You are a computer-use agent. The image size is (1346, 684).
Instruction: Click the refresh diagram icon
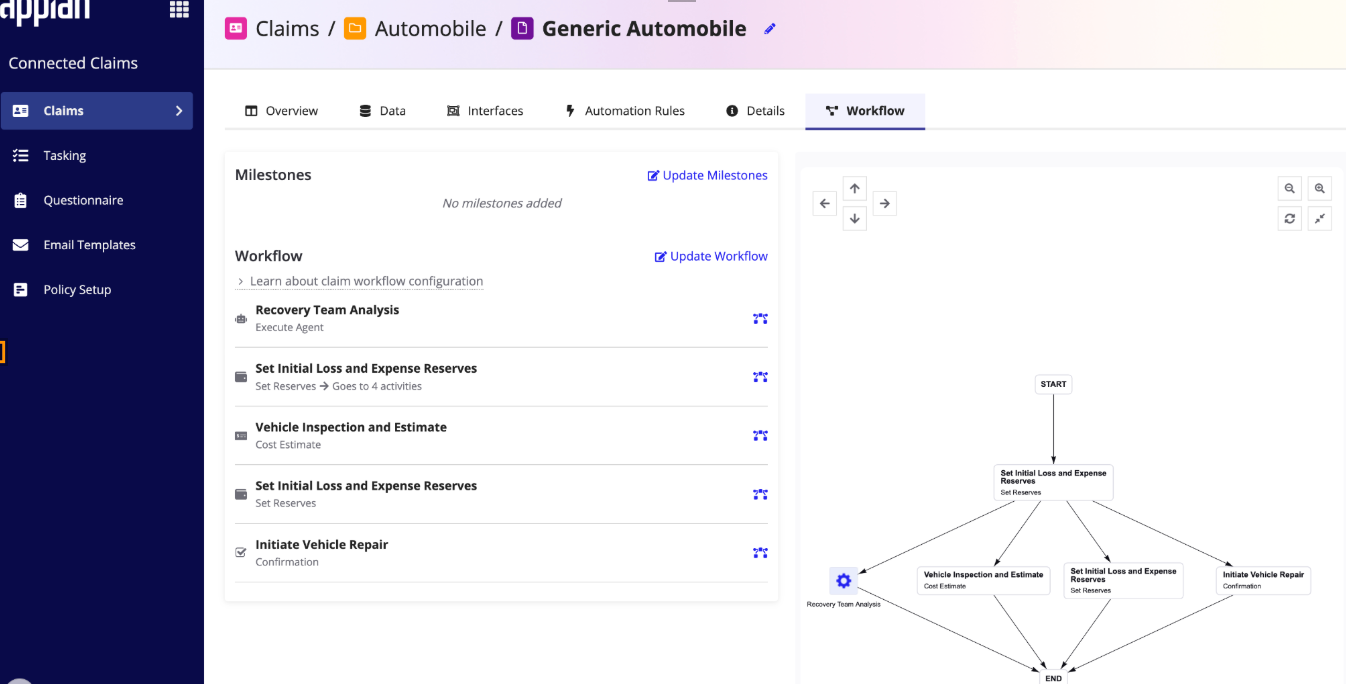click(1290, 218)
